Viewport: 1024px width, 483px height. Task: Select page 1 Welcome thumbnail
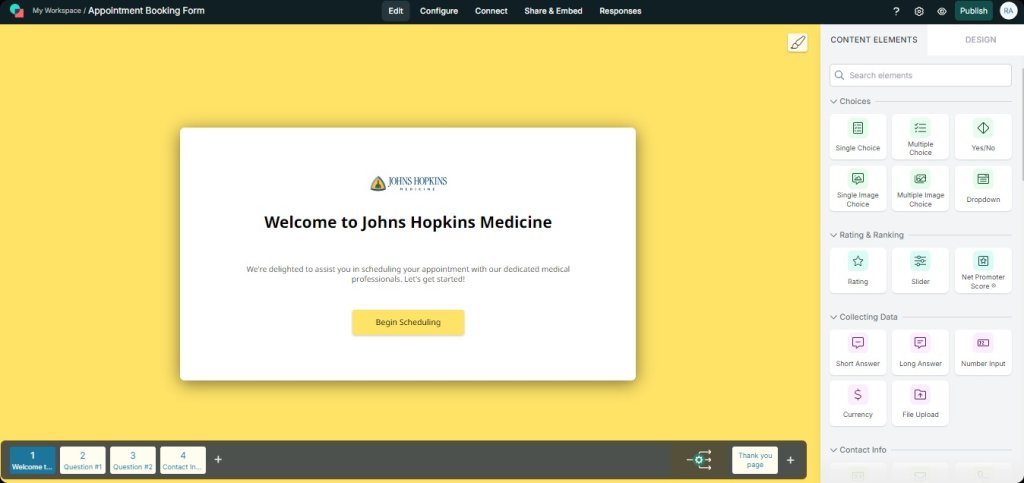pyautogui.click(x=33, y=460)
